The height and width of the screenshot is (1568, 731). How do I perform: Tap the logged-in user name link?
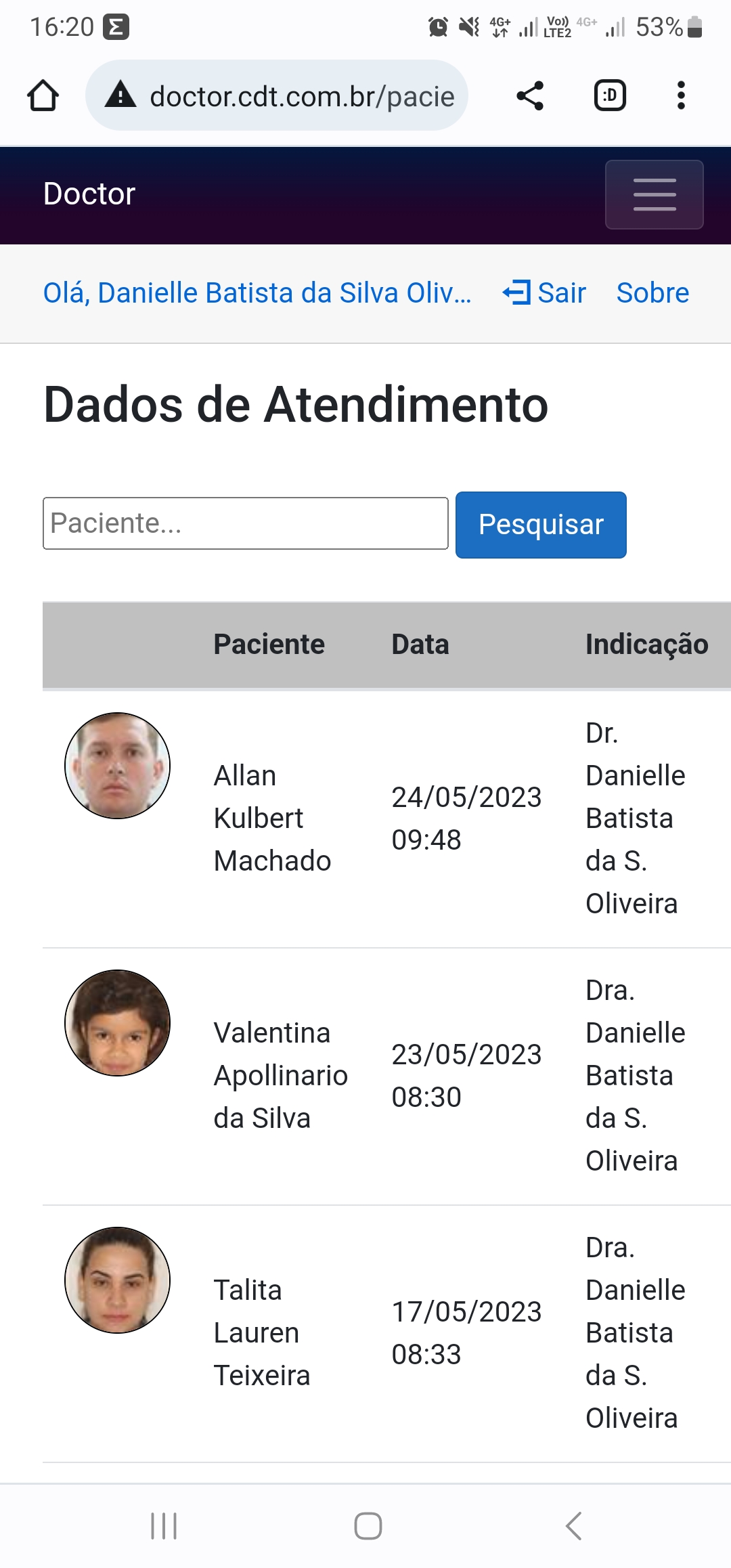[x=257, y=293]
